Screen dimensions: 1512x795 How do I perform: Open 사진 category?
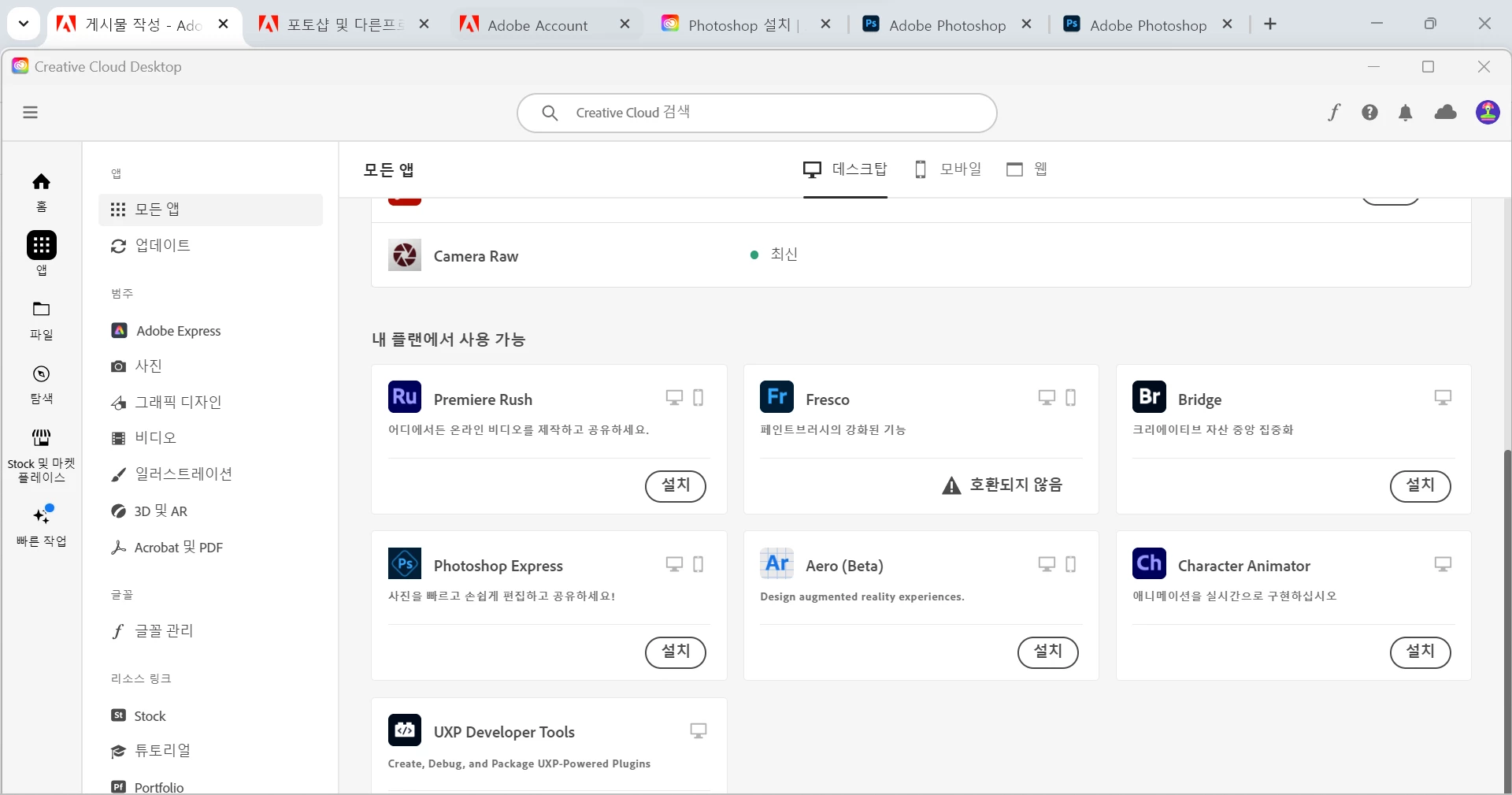click(211, 366)
